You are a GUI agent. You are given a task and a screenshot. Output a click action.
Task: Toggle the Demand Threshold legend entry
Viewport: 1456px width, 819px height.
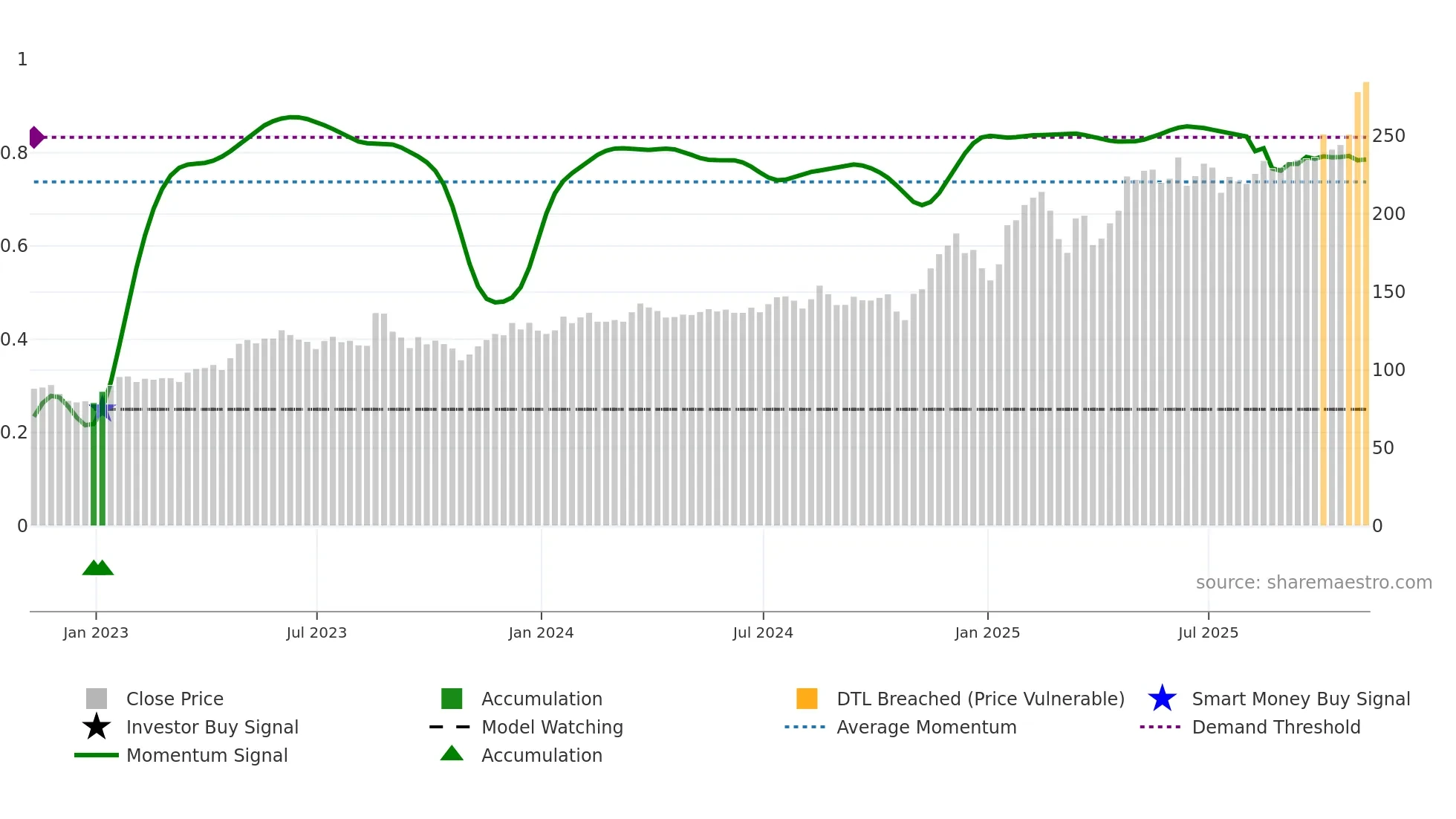click(1275, 727)
